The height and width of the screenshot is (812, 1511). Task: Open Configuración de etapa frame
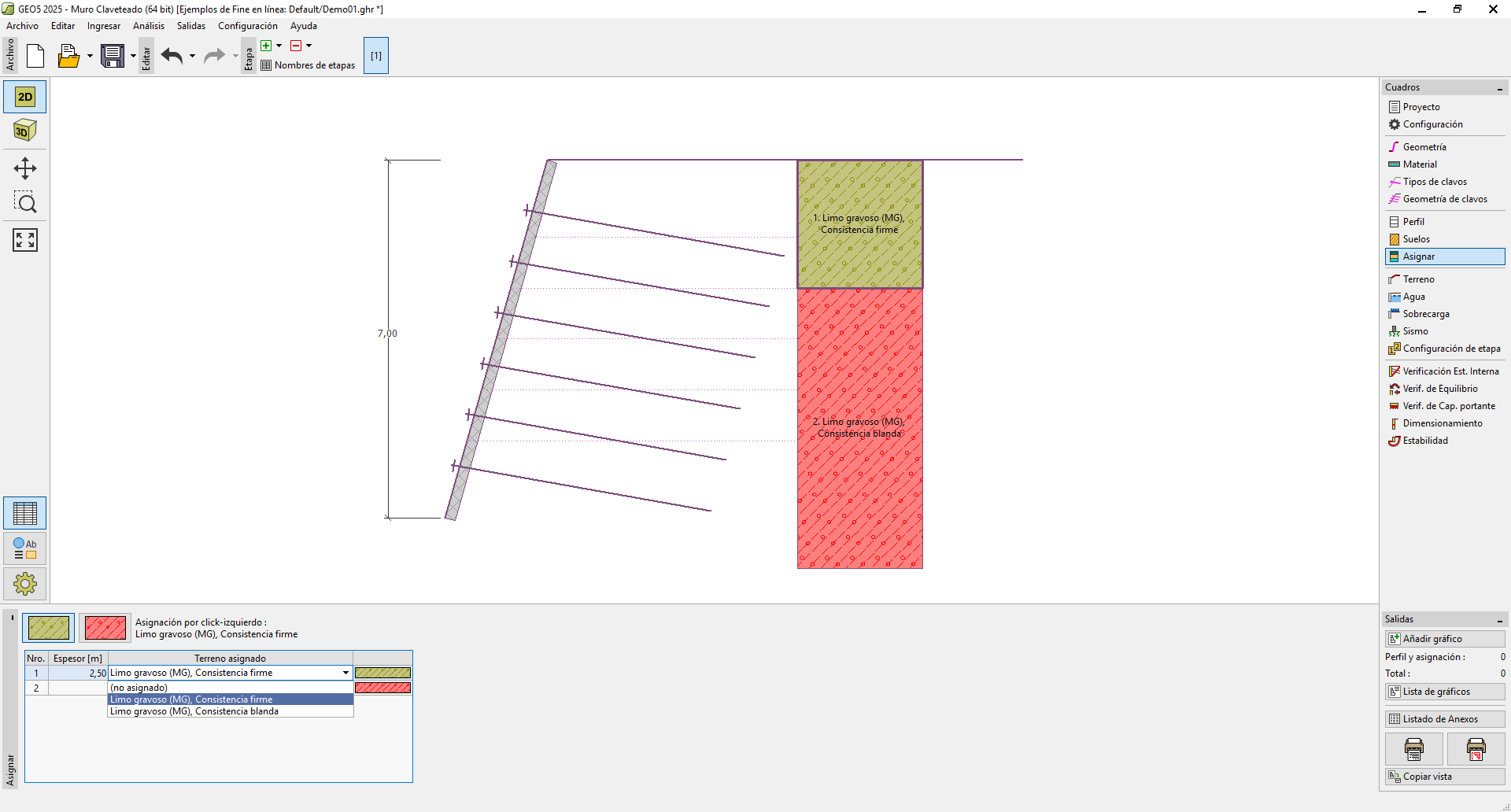click(x=1445, y=349)
